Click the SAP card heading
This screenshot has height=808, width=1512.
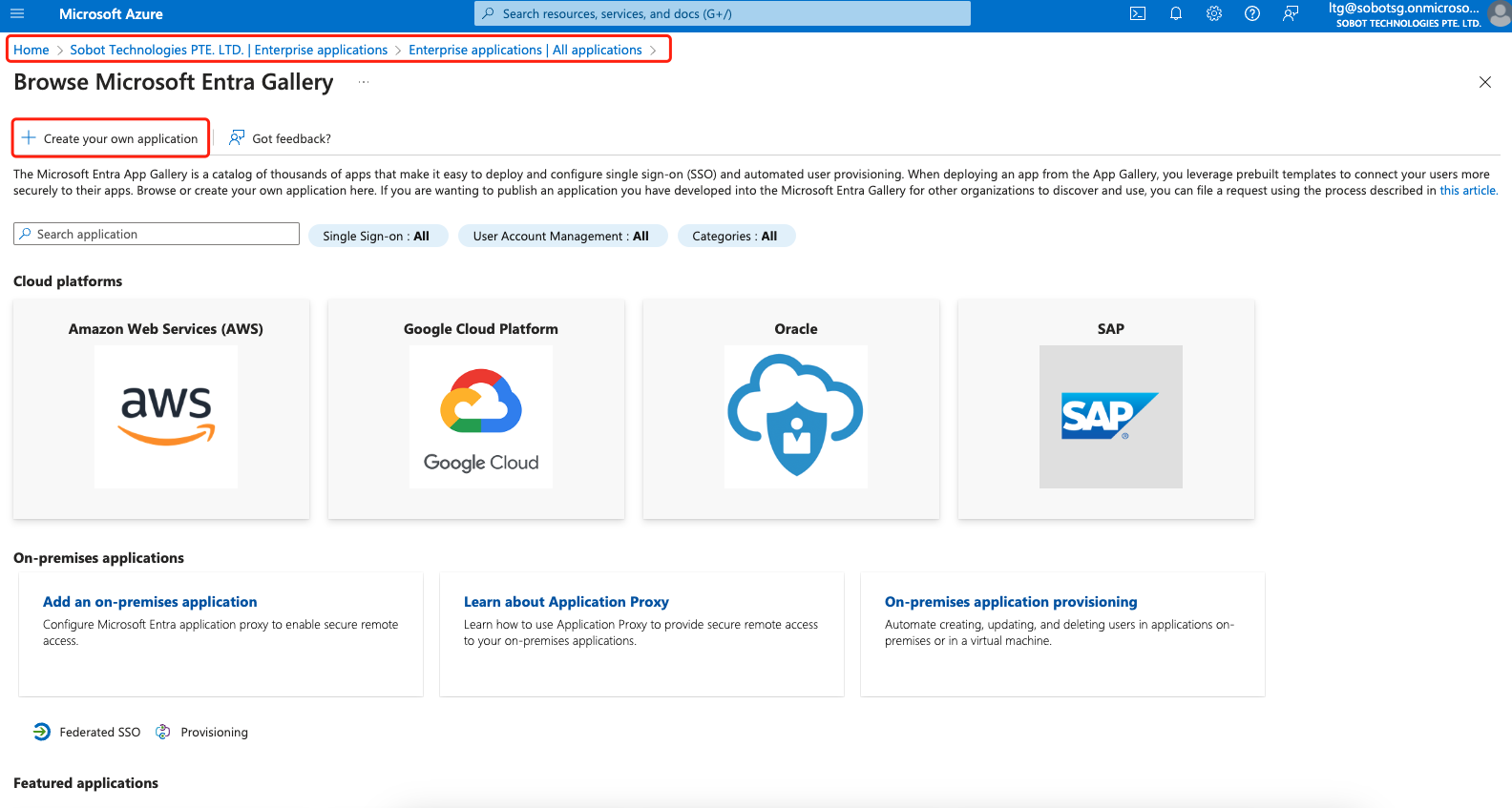coord(1111,329)
